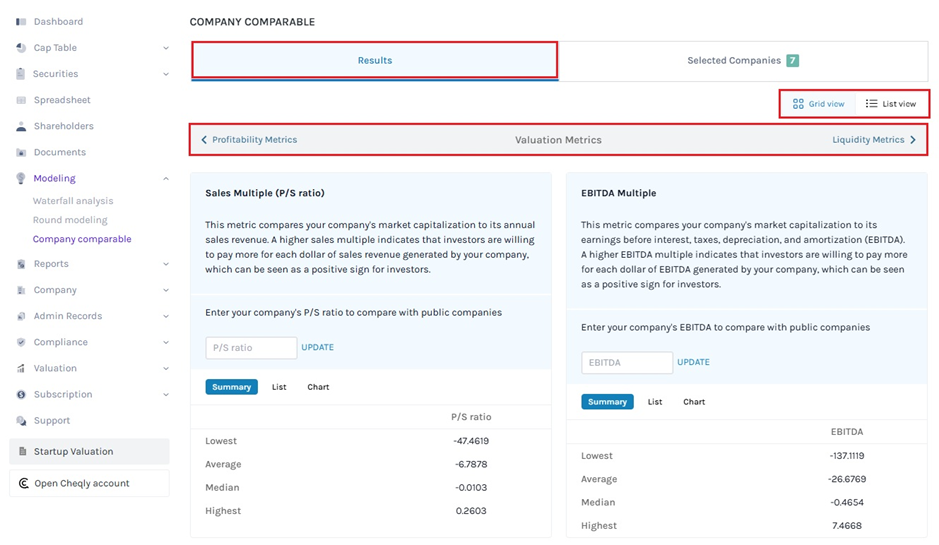Click the Support icon in sidebar
Viewport: 939px width, 545px height.
click(x=22, y=421)
